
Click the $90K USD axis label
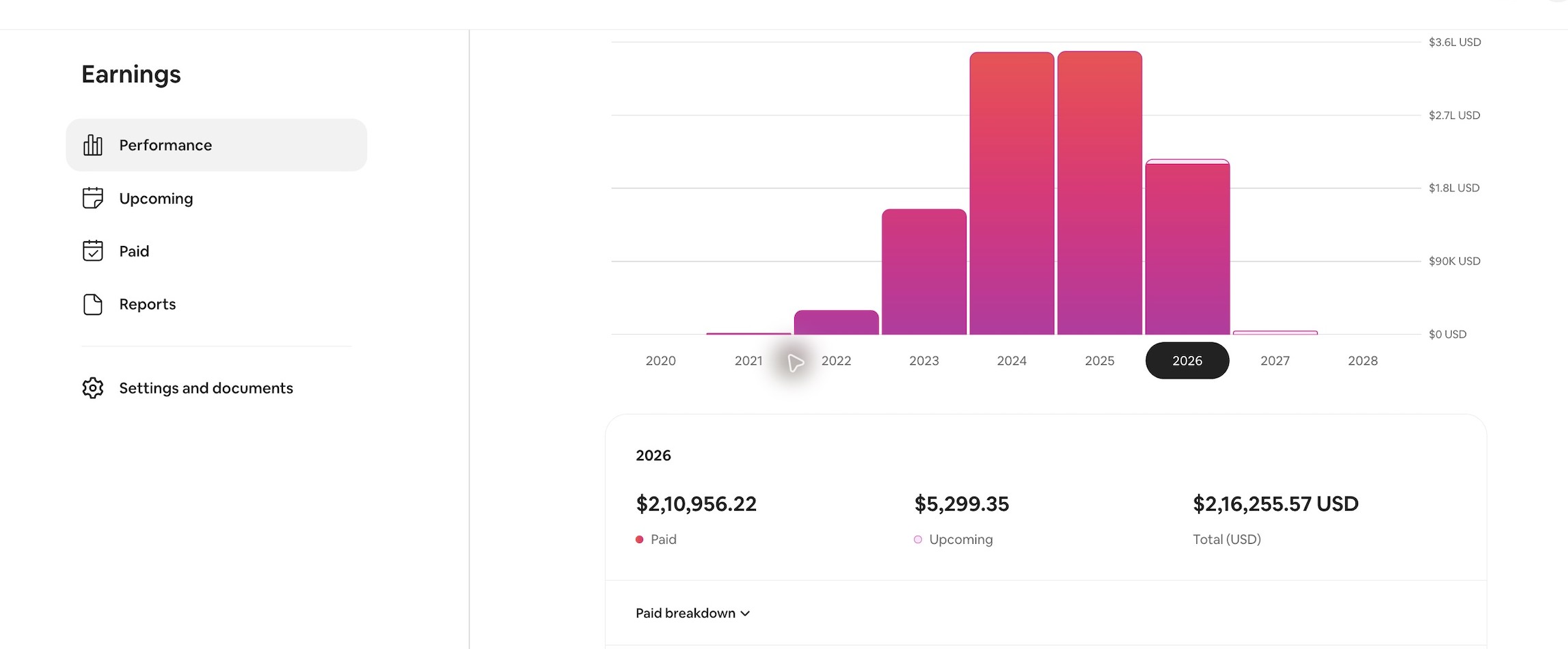coord(1455,261)
